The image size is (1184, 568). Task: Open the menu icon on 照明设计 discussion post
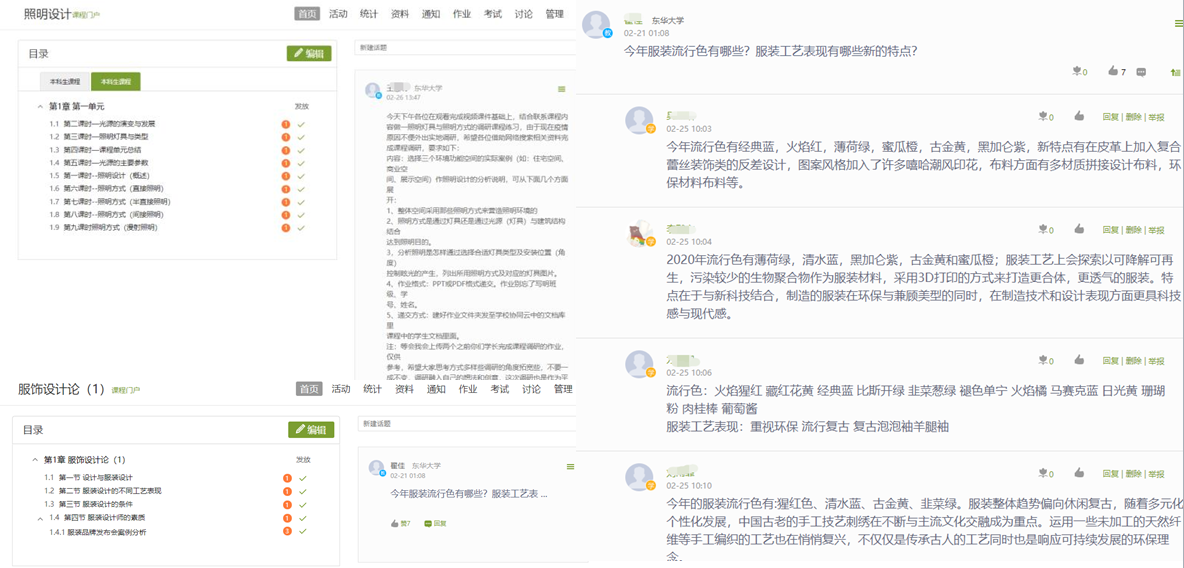tap(562, 89)
